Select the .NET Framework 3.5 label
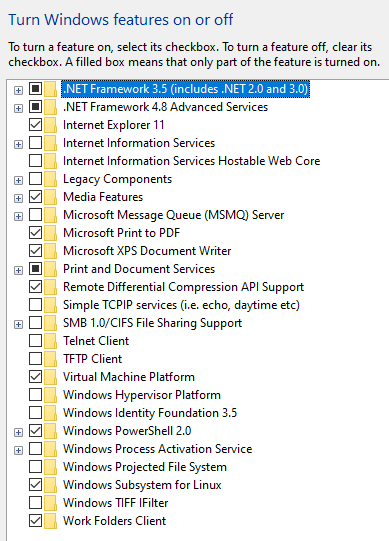Image resolution: width=389 pixels, height=541 pixels. tap(185, 89)
